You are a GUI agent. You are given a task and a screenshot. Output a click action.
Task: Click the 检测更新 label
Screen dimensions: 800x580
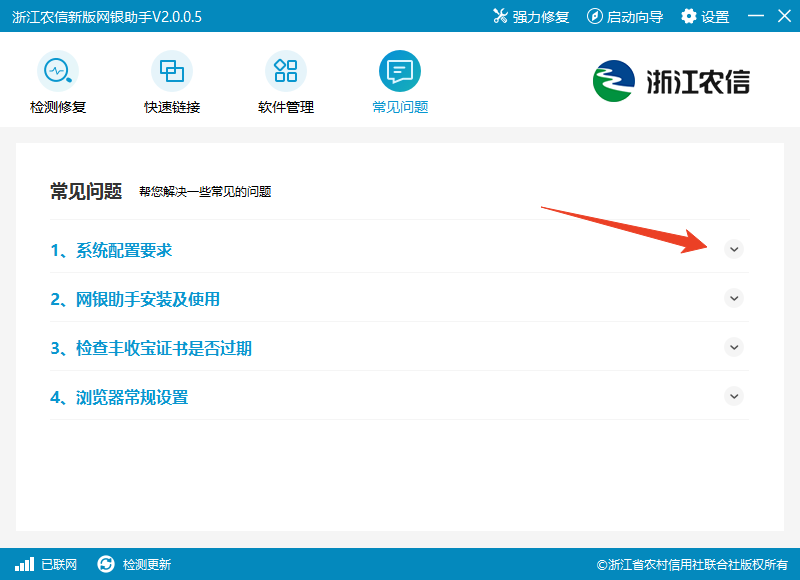[x=147, y=564]
